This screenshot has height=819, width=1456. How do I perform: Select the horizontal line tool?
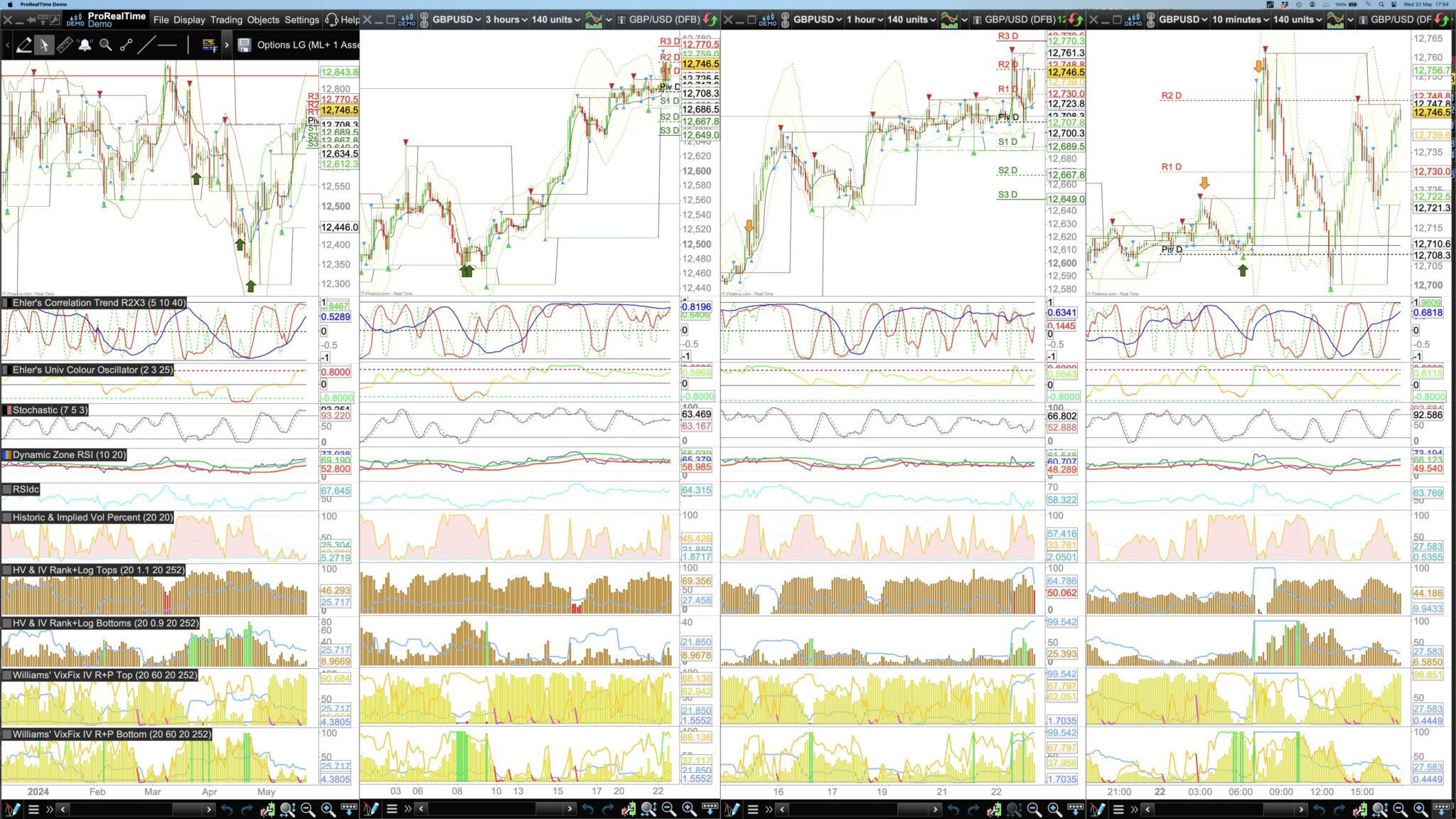(167, 45)
